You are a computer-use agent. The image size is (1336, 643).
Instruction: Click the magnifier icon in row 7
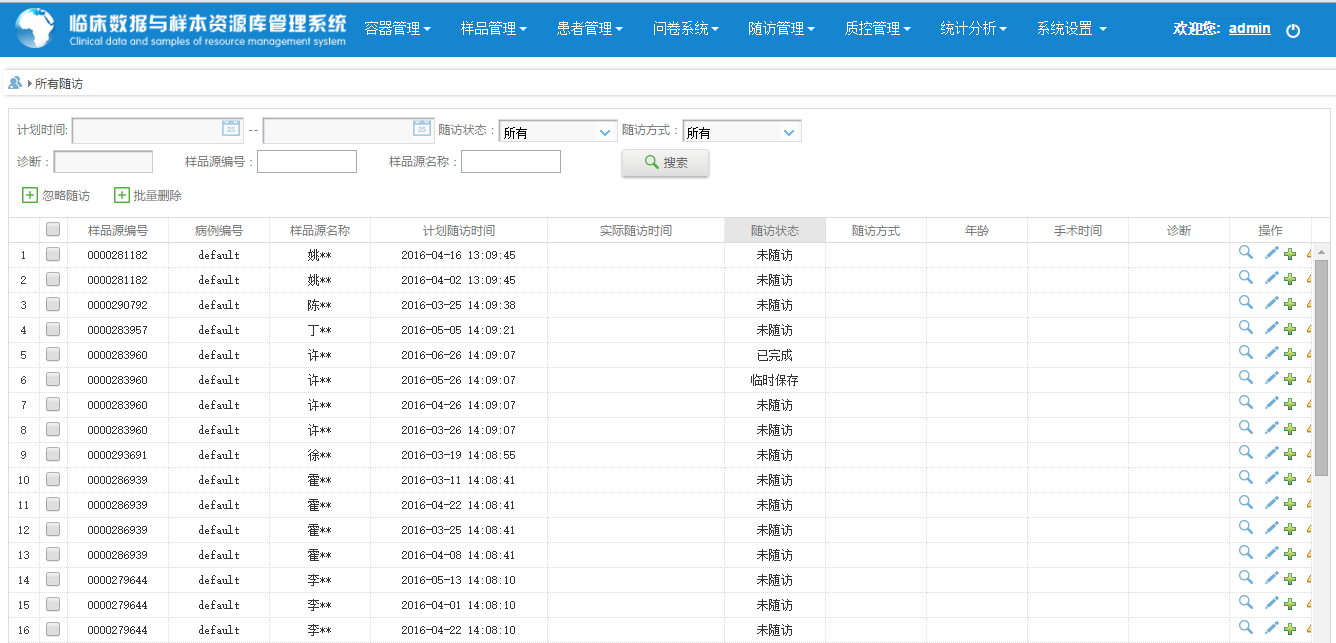1246,402
